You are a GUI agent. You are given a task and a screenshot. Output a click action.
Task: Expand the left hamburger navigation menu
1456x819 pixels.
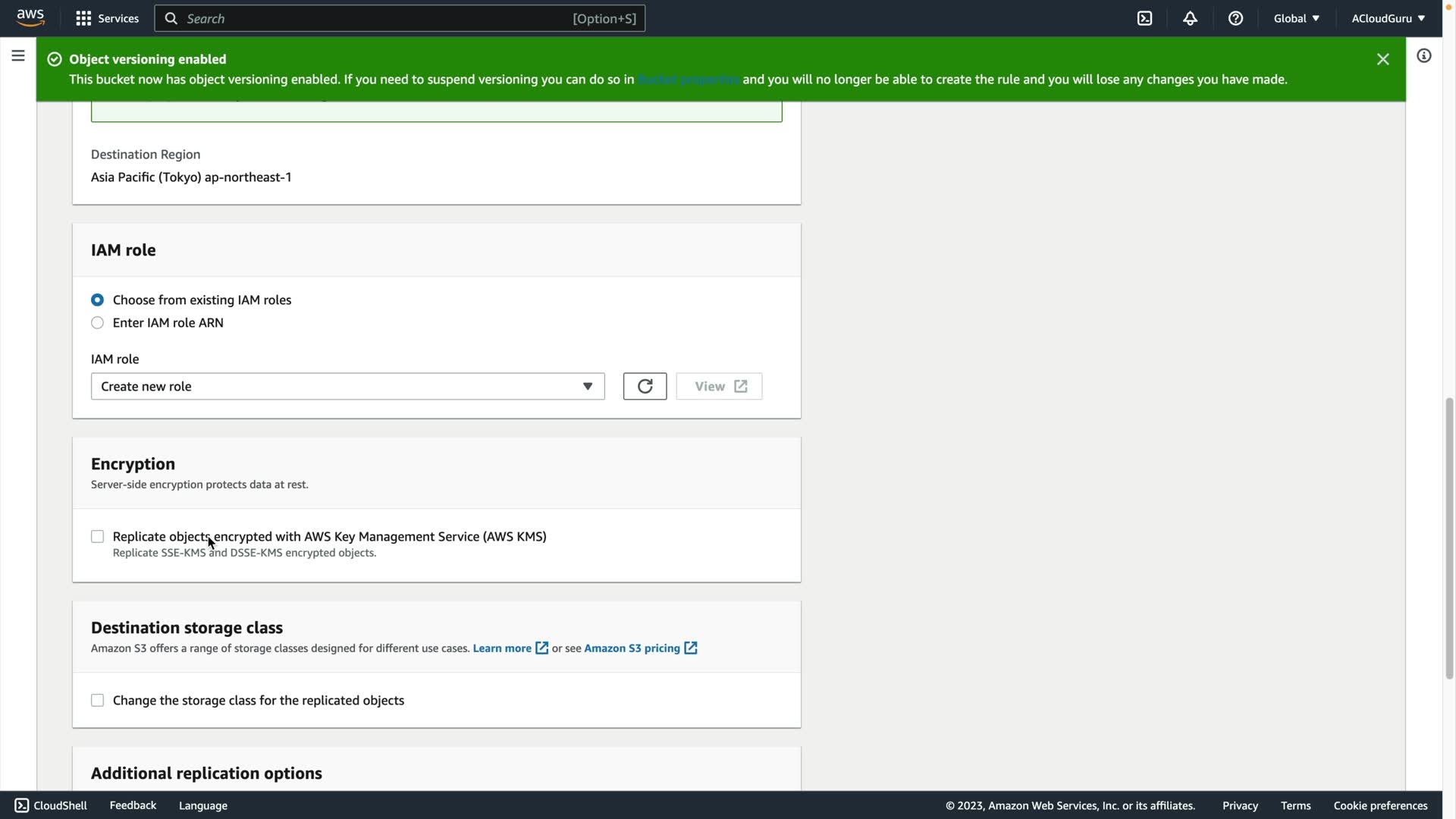coord(18,55)
